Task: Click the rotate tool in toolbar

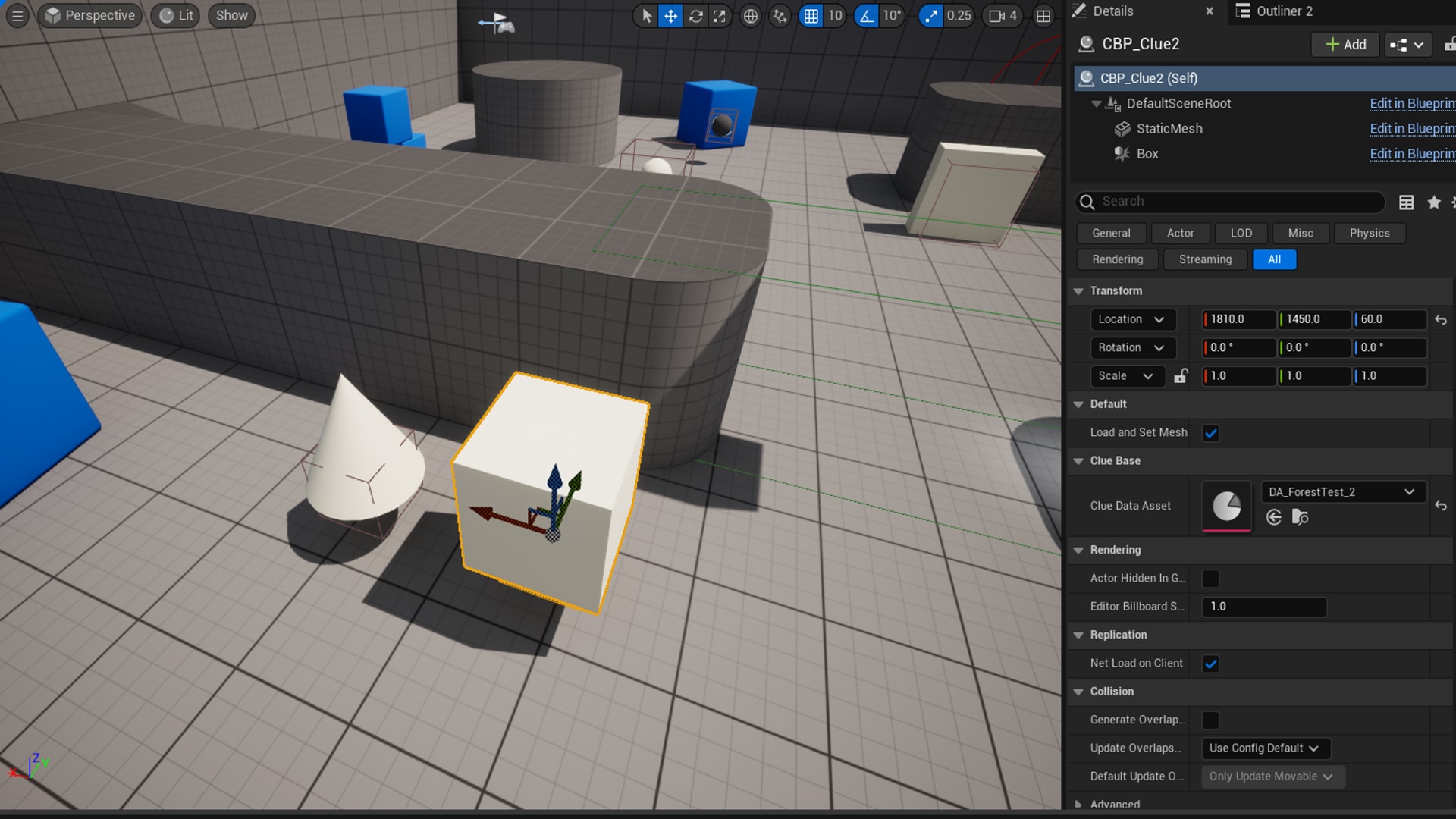Action: (695, 15)
